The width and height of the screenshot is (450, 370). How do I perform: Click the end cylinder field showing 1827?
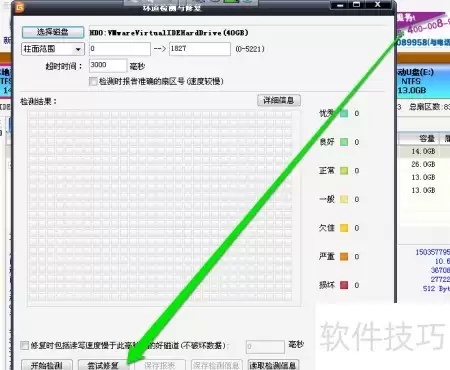(200, 49)
